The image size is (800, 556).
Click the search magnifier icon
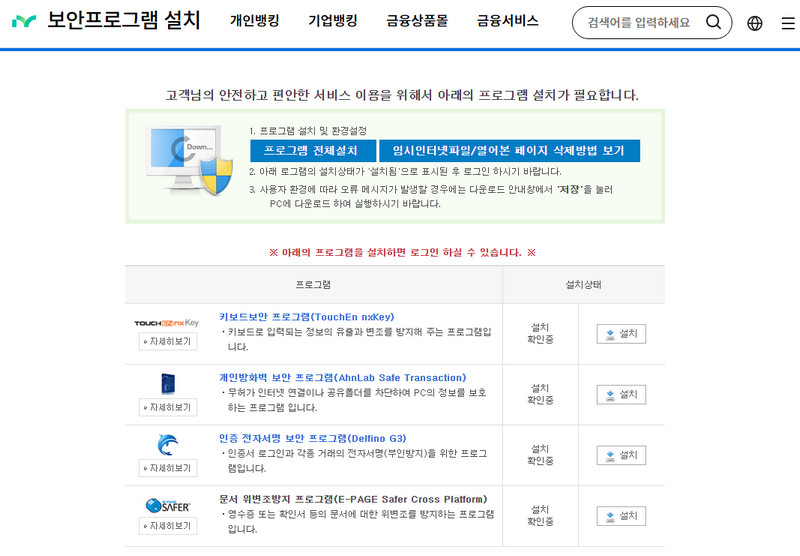[713, 22]
